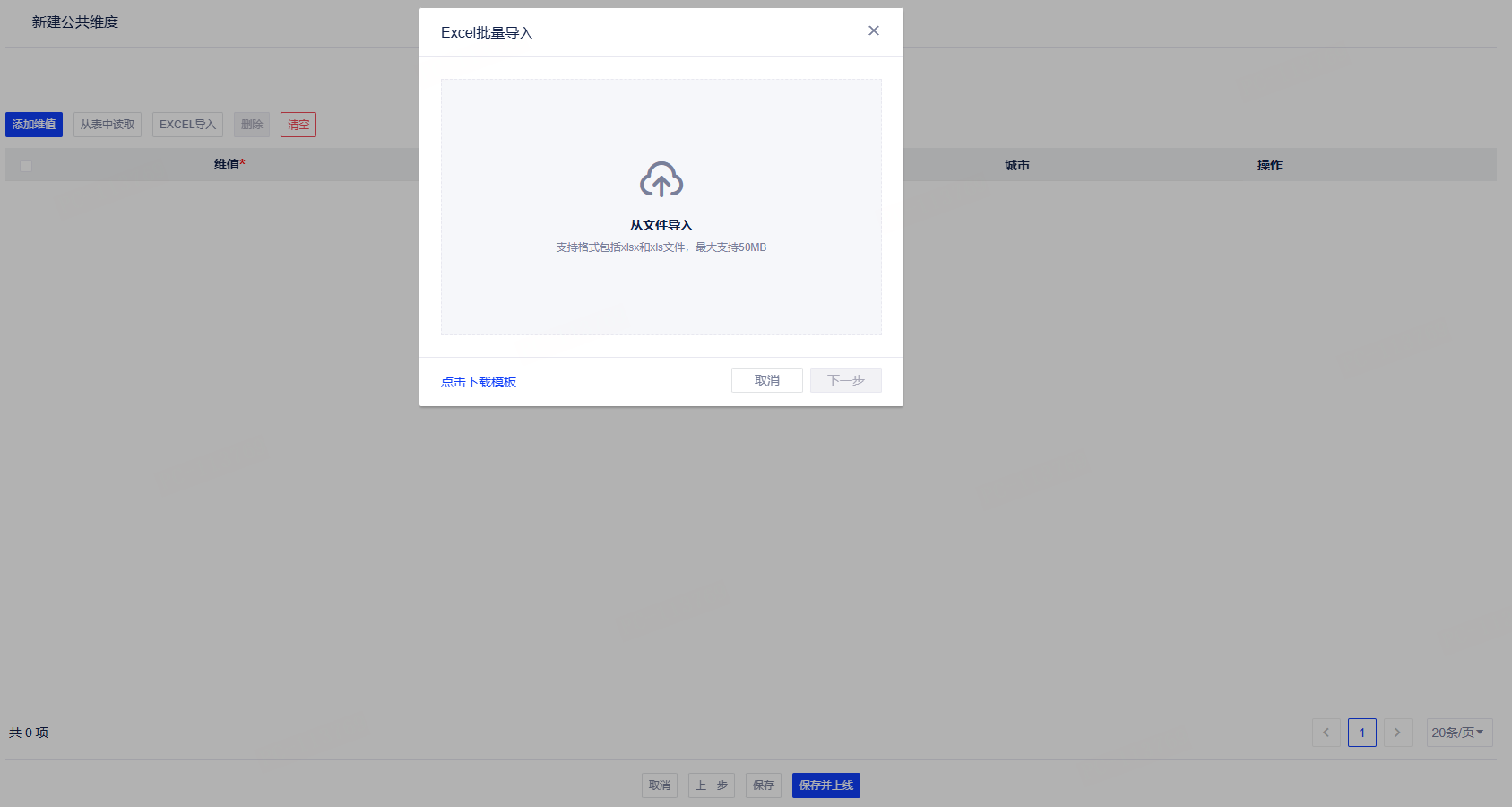Click 上一步 button at bottom
This screenshot has width=1512, height=807.
pyautogui.click(x=712, y=785)
